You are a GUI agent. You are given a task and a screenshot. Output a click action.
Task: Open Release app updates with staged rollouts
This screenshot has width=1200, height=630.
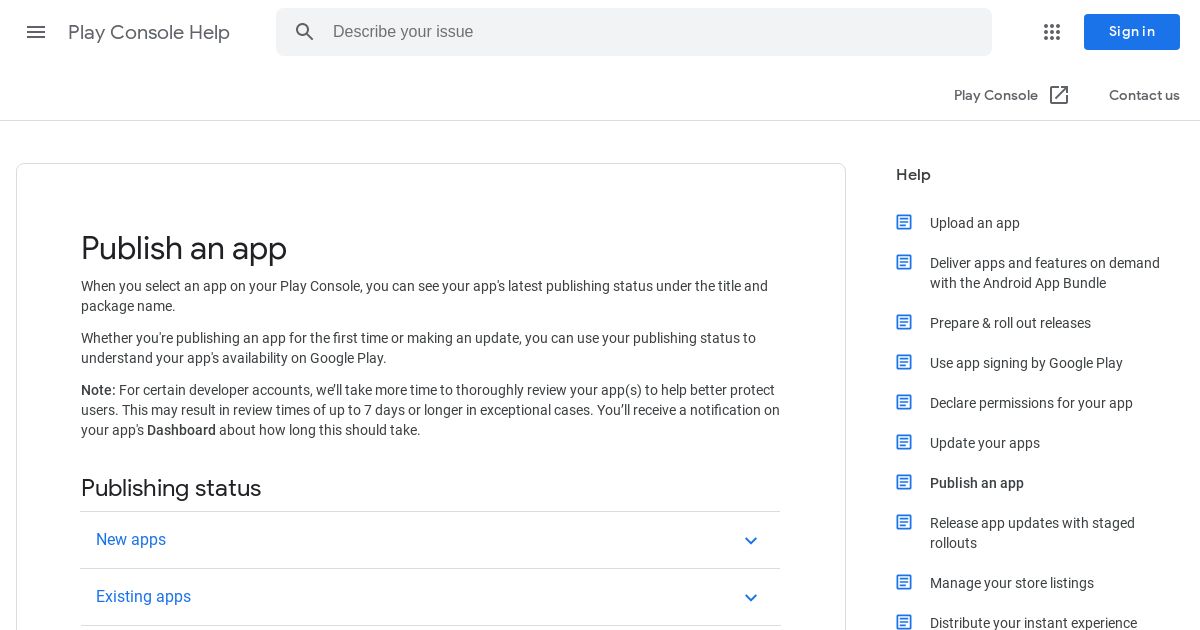[1032, 533]
